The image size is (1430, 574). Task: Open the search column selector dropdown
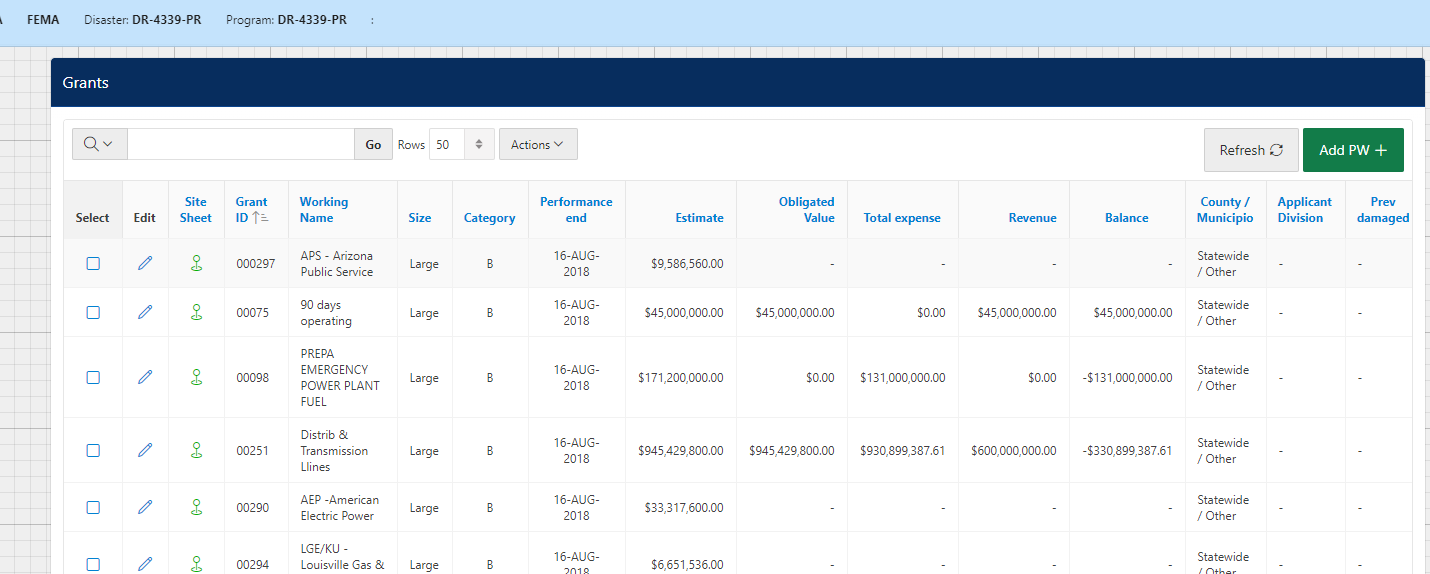coord(99,144)
